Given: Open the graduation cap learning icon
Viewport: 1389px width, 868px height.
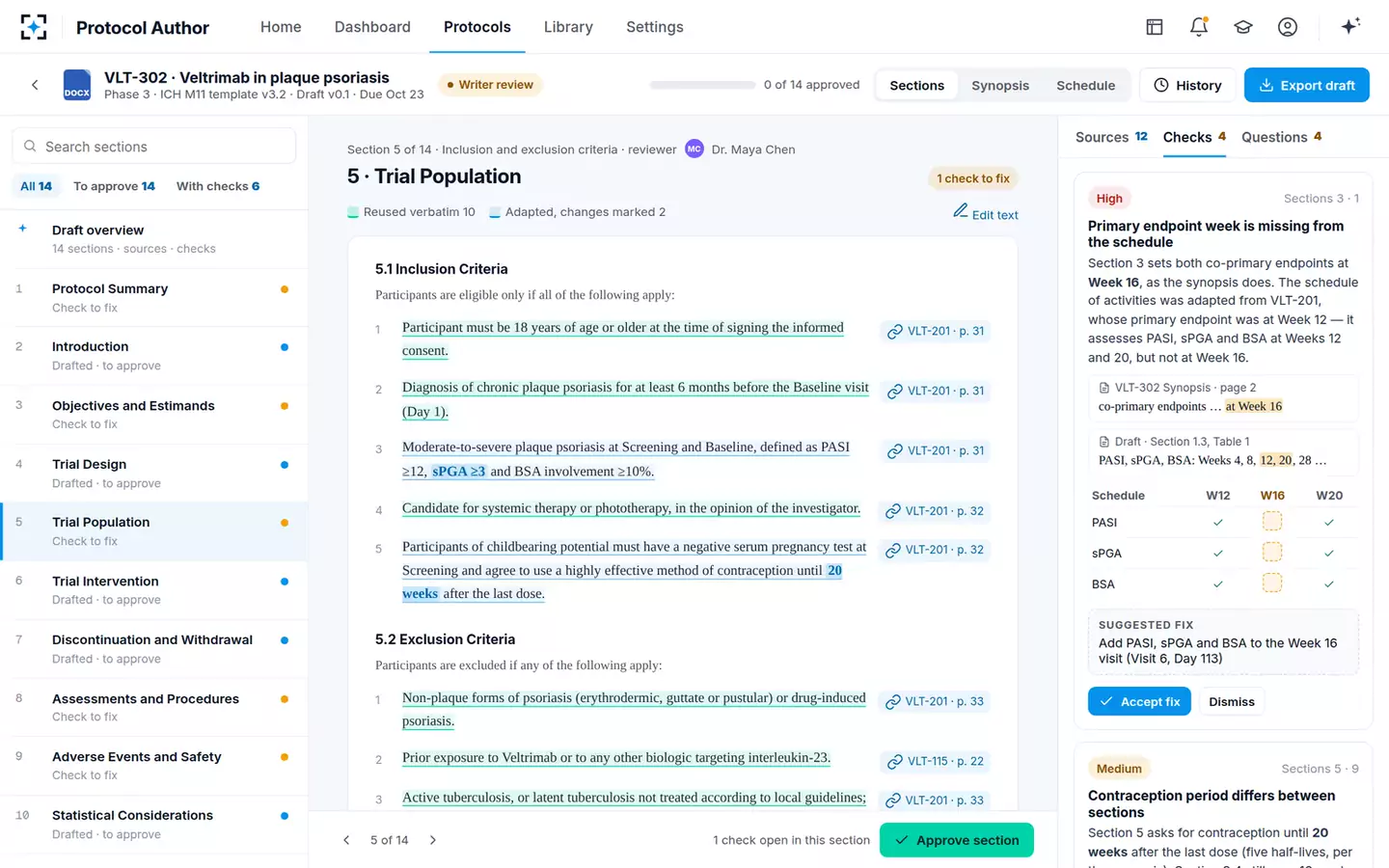Looking at the screenshot, I should [1243, 27].
